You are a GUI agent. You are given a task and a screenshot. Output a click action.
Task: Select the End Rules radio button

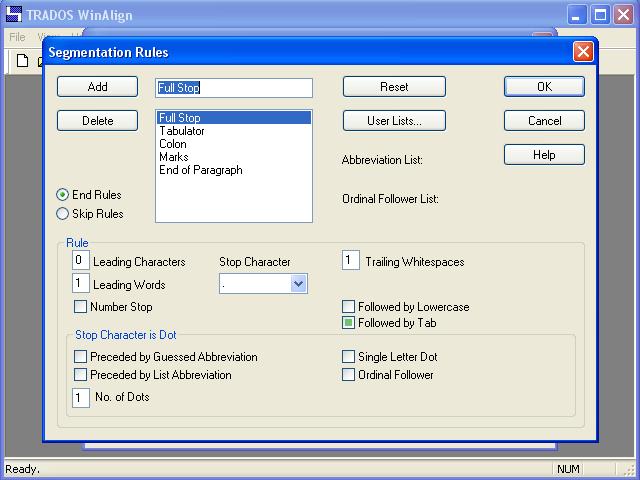click(x=63, y=195)
